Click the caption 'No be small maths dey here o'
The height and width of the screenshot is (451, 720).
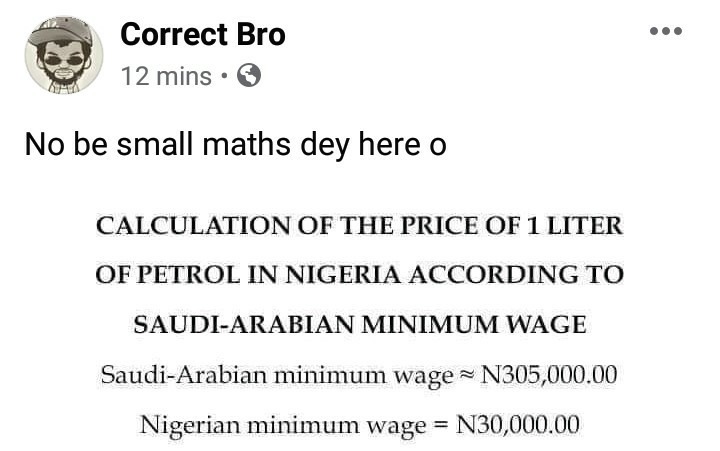(235, 145)
